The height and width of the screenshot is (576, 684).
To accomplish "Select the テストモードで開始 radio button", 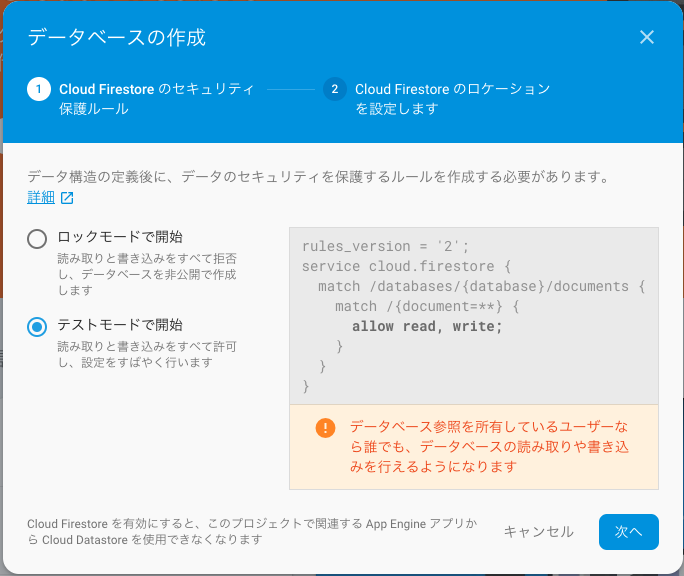I will [37, 326].
